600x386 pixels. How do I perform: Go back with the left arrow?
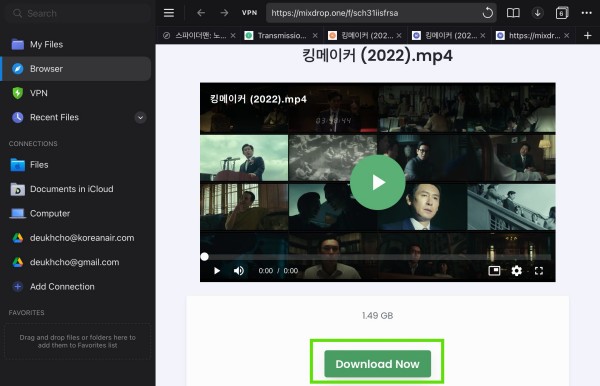click(201, 13)
